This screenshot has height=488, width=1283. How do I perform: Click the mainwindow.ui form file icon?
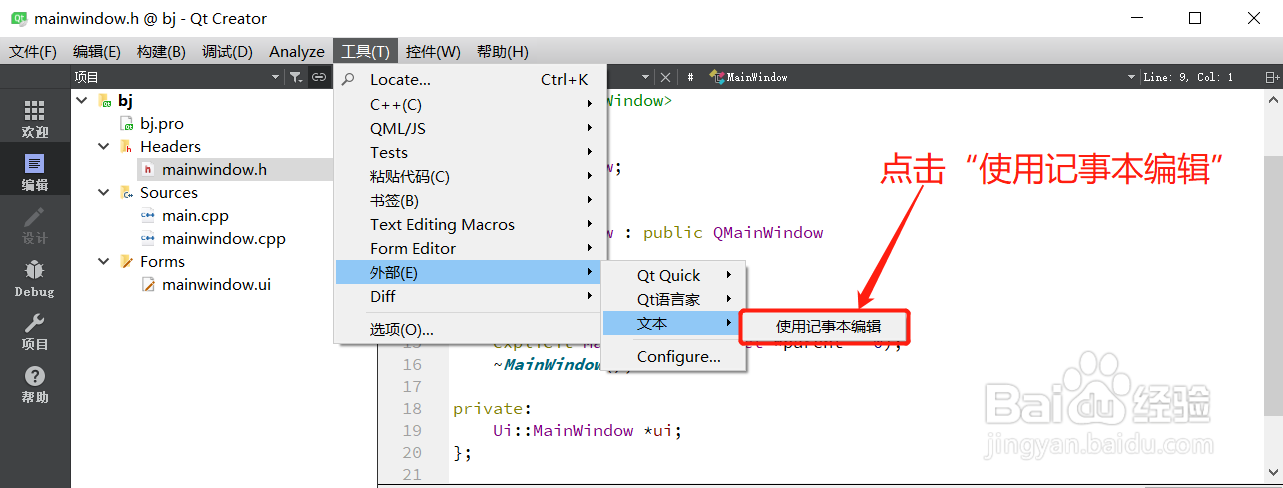click(x=148, y=285)
